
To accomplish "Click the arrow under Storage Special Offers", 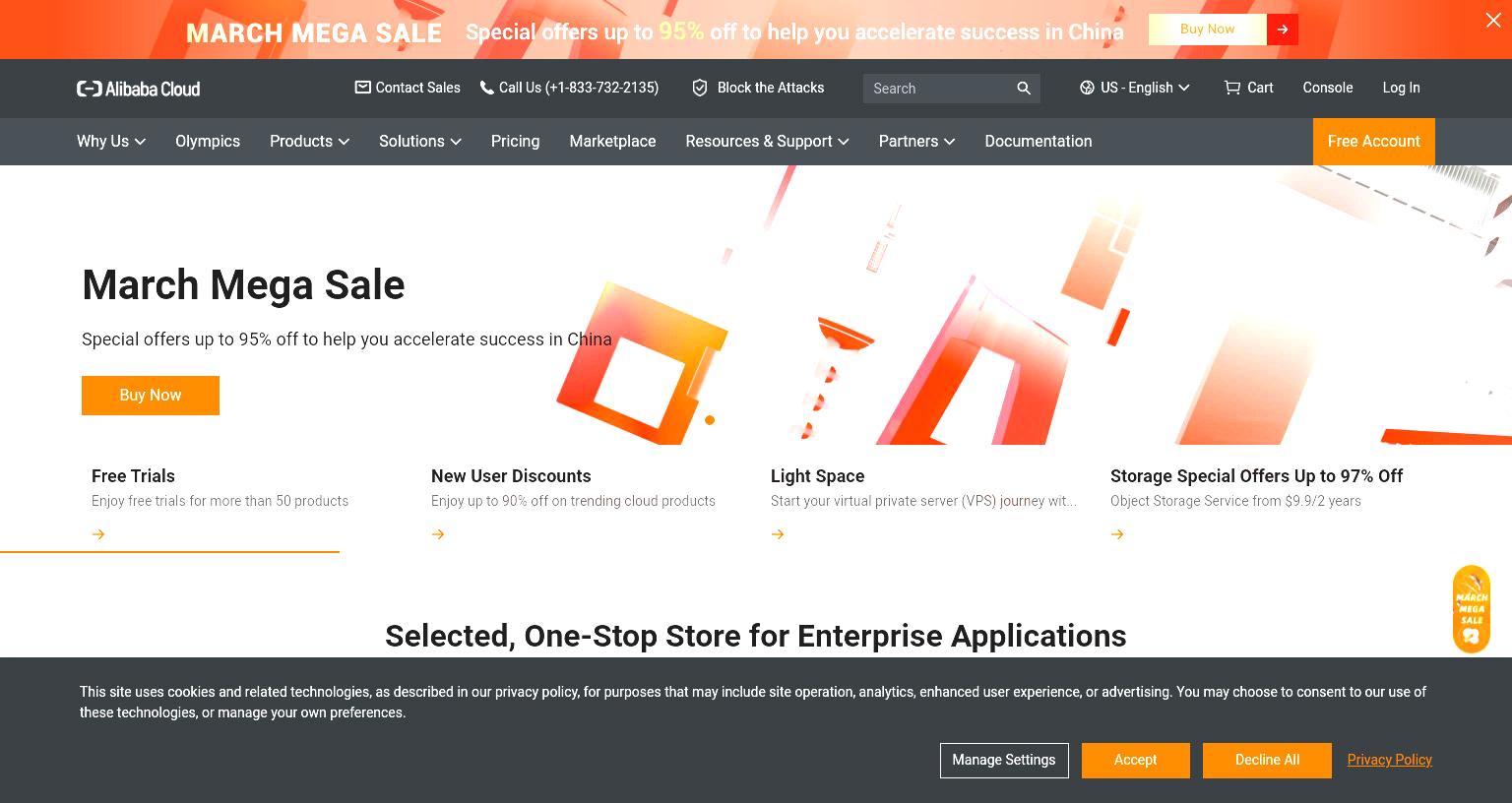I will (x=1117, y=534).
